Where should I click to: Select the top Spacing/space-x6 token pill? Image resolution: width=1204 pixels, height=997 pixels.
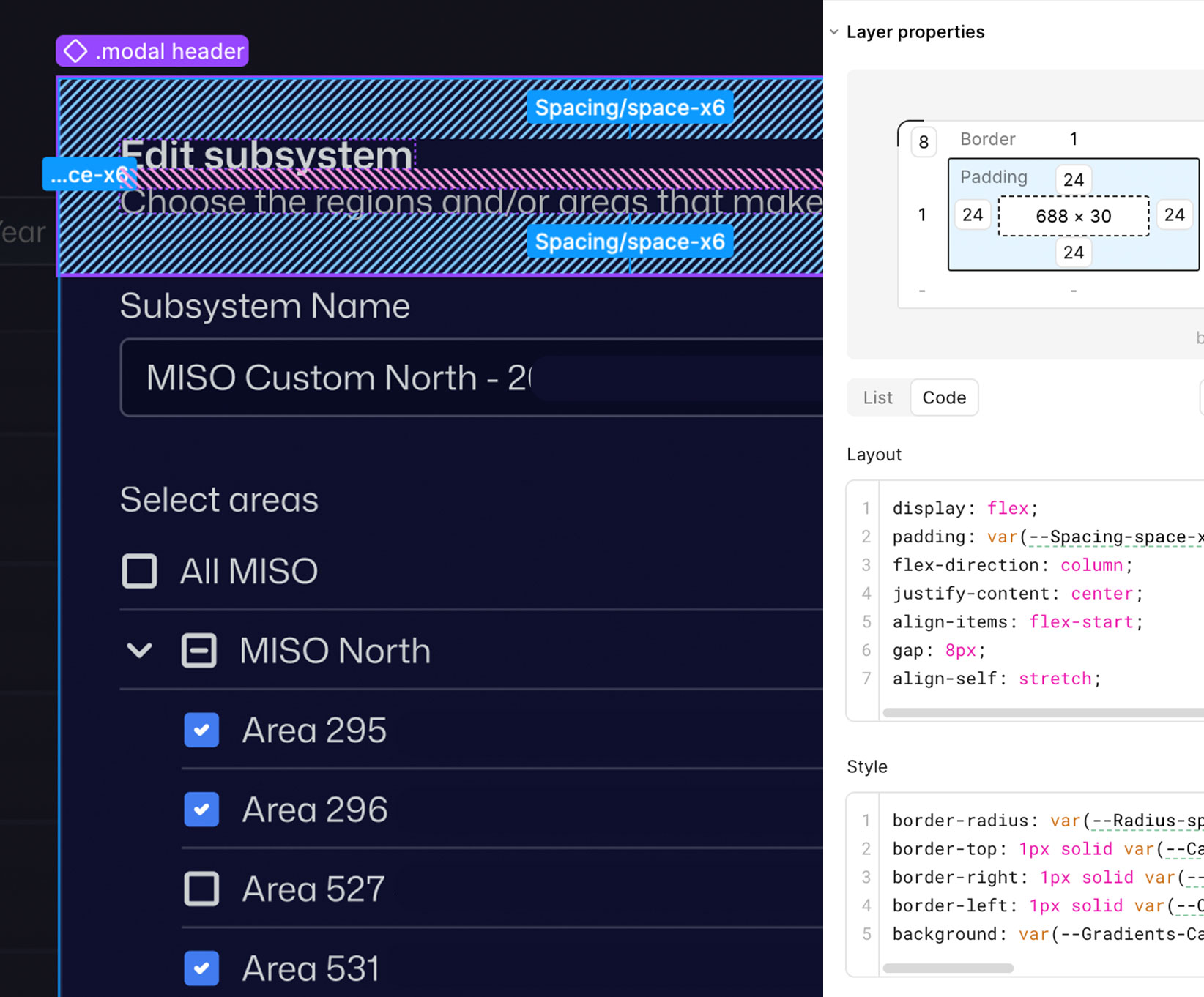[630, 108]
